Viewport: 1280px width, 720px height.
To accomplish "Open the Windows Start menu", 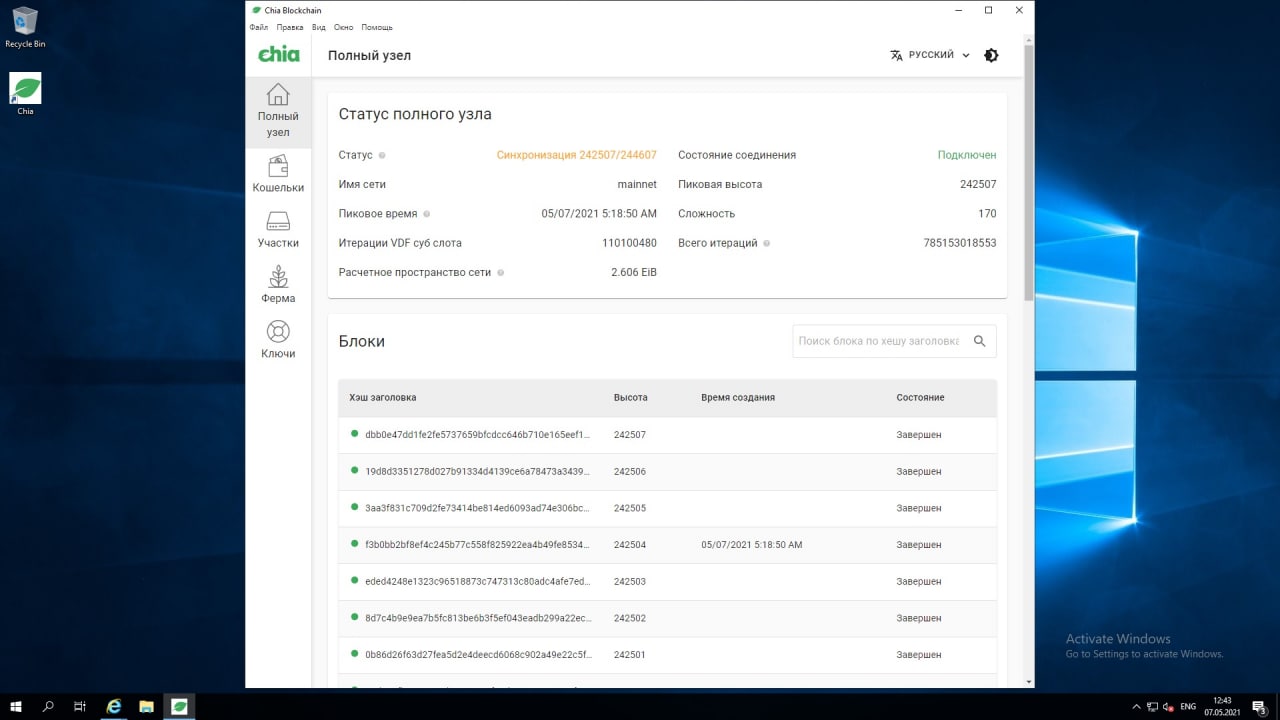I will (x=17, y=706).
